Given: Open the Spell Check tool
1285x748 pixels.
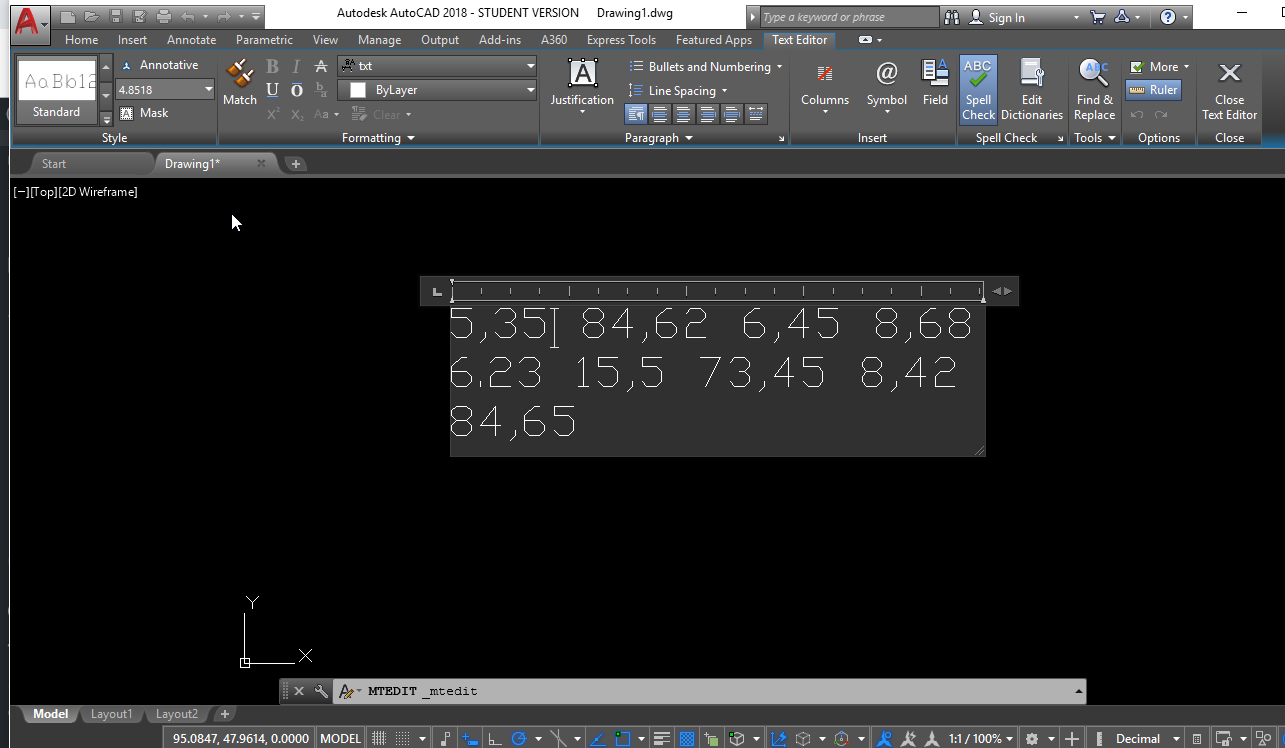Looking at the screenshot, I should point(978,88).
